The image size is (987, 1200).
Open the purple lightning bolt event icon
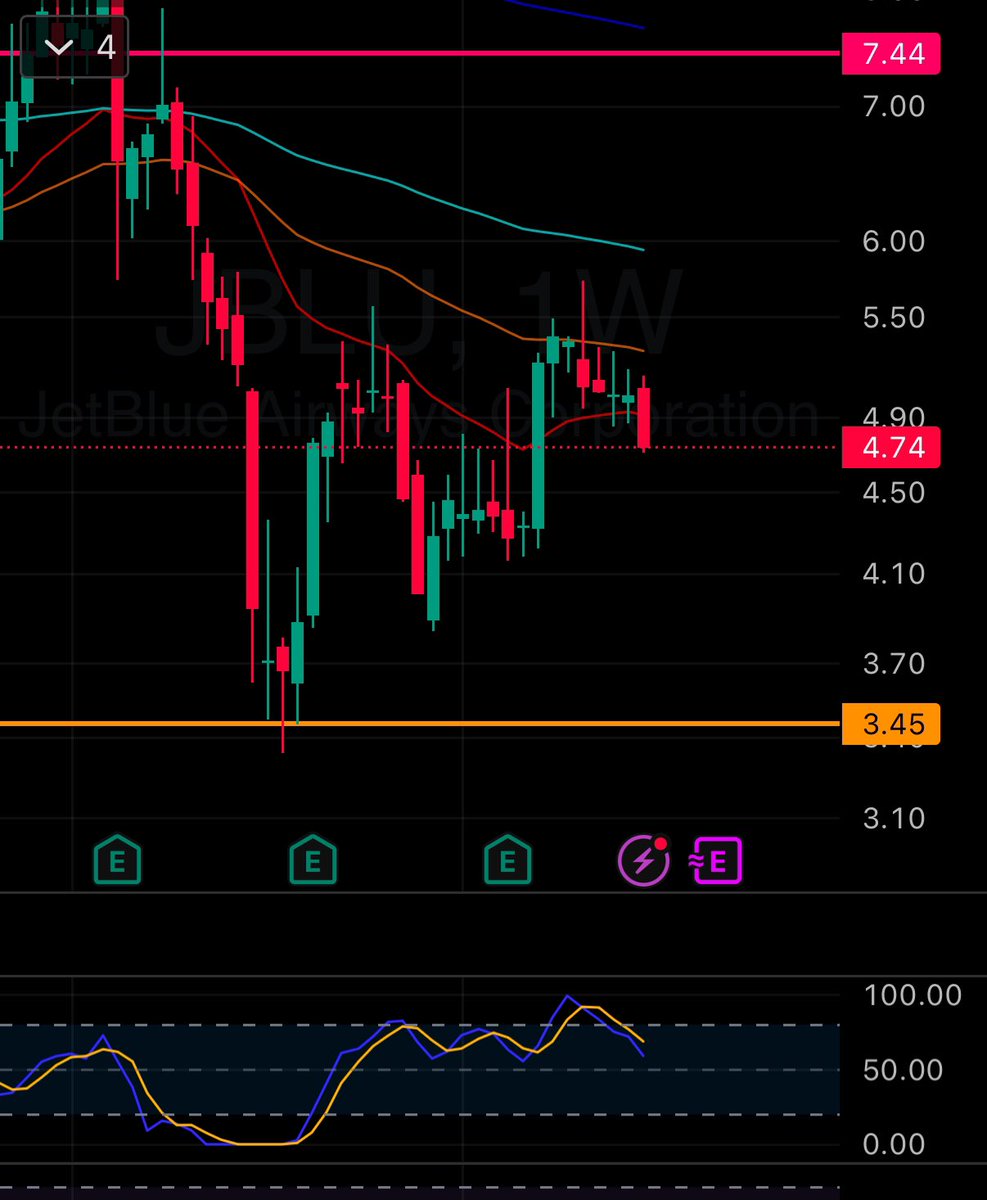point(644,861)
